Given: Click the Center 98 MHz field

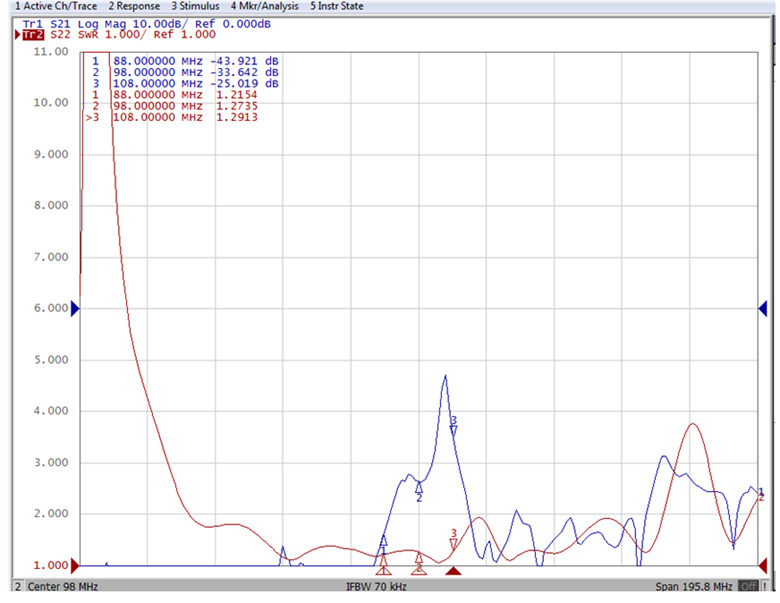Looking at the screenshot, I should click(60, 586).
